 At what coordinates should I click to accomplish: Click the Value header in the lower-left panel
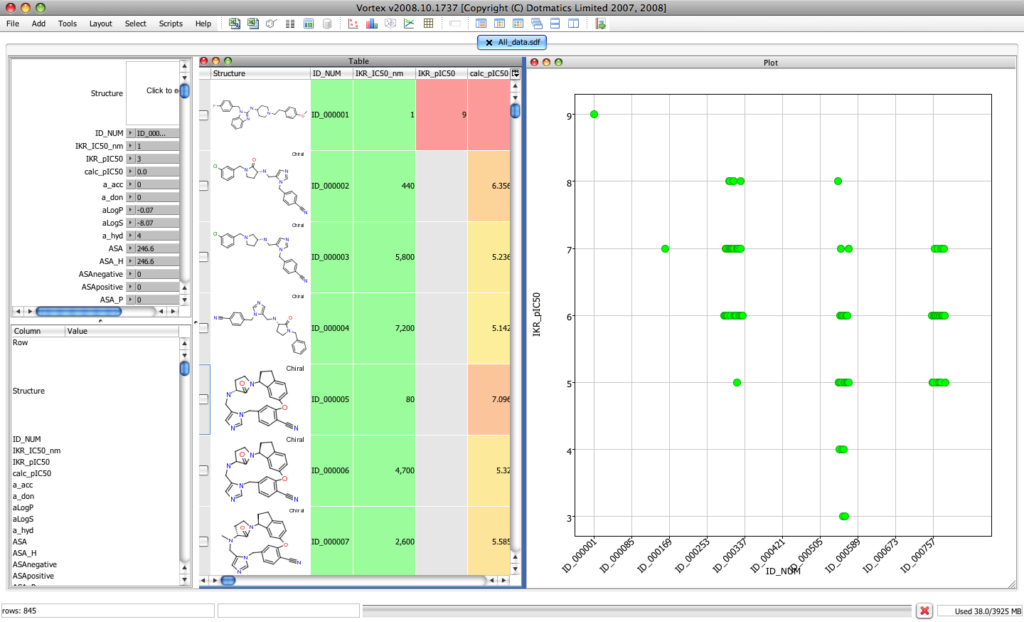click(121, 331)
